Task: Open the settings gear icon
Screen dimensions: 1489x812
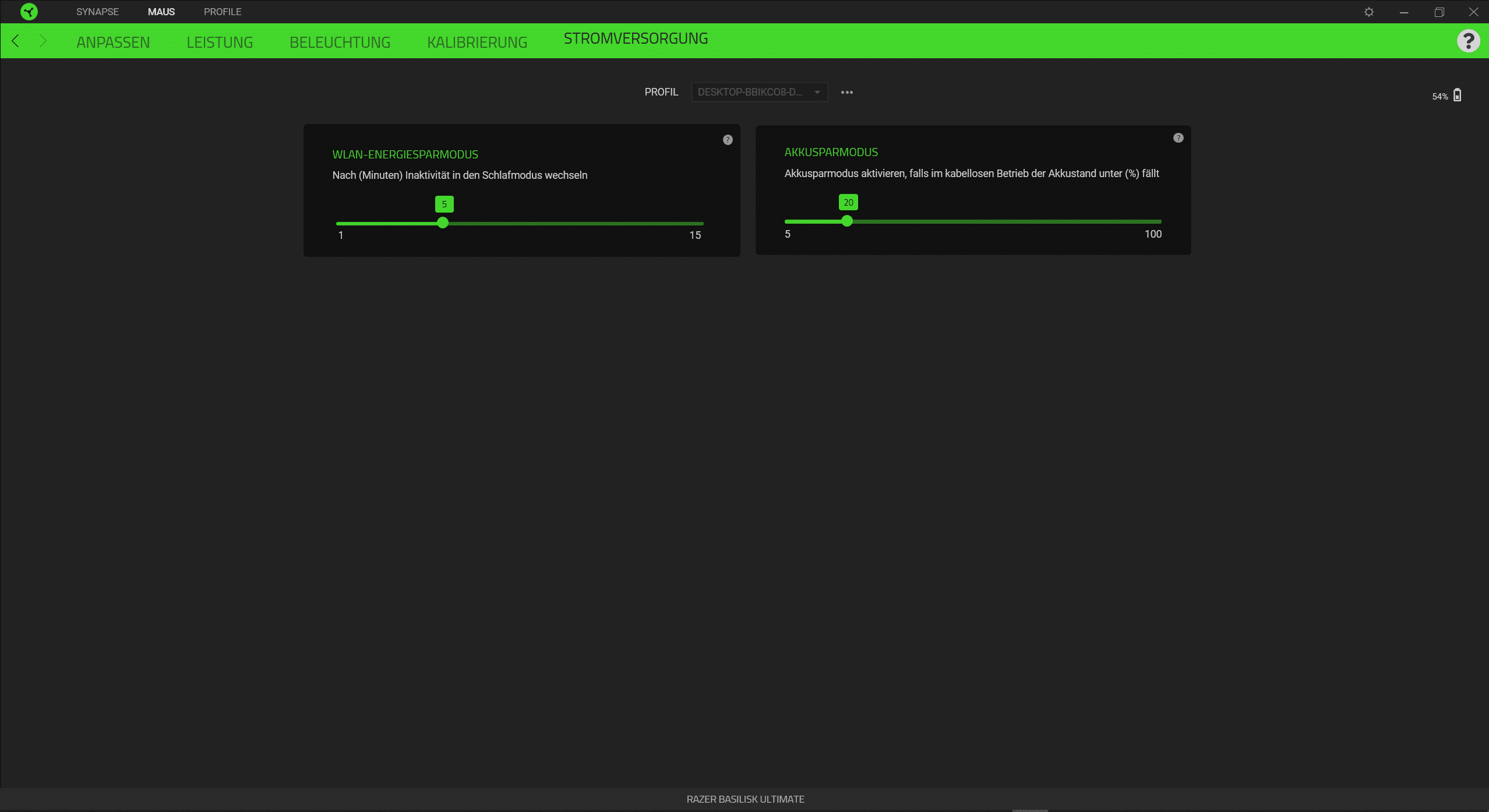Action: click(x=1369, y=12)
